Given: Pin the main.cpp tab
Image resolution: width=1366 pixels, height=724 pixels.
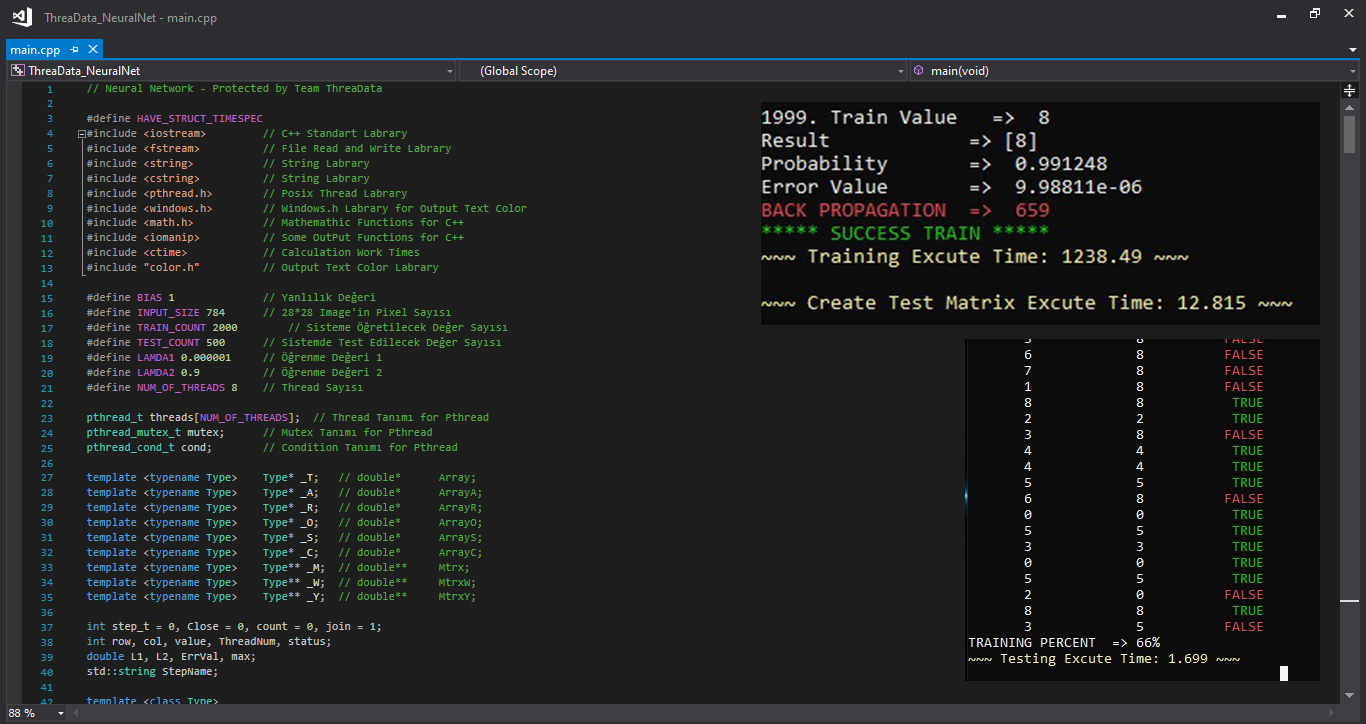Looking at the screenshot, I should (x=75, y=50).
